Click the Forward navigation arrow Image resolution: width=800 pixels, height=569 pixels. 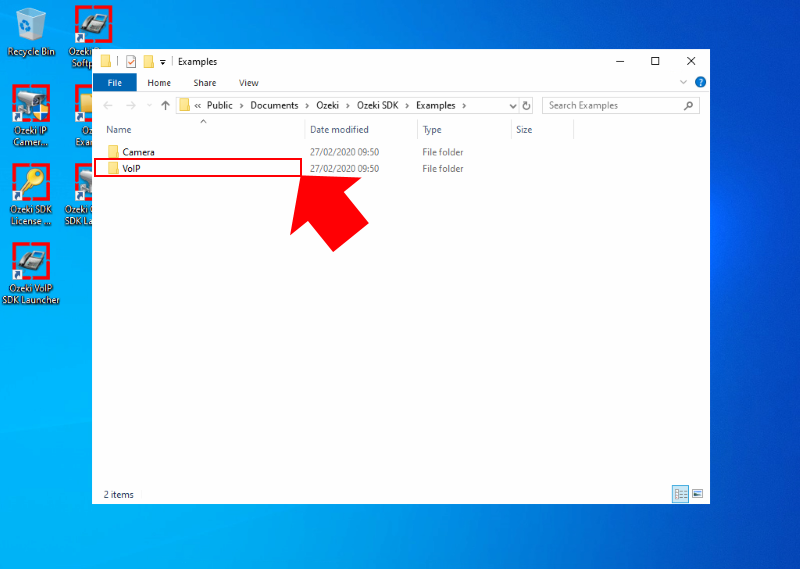(x=131, y=106)
